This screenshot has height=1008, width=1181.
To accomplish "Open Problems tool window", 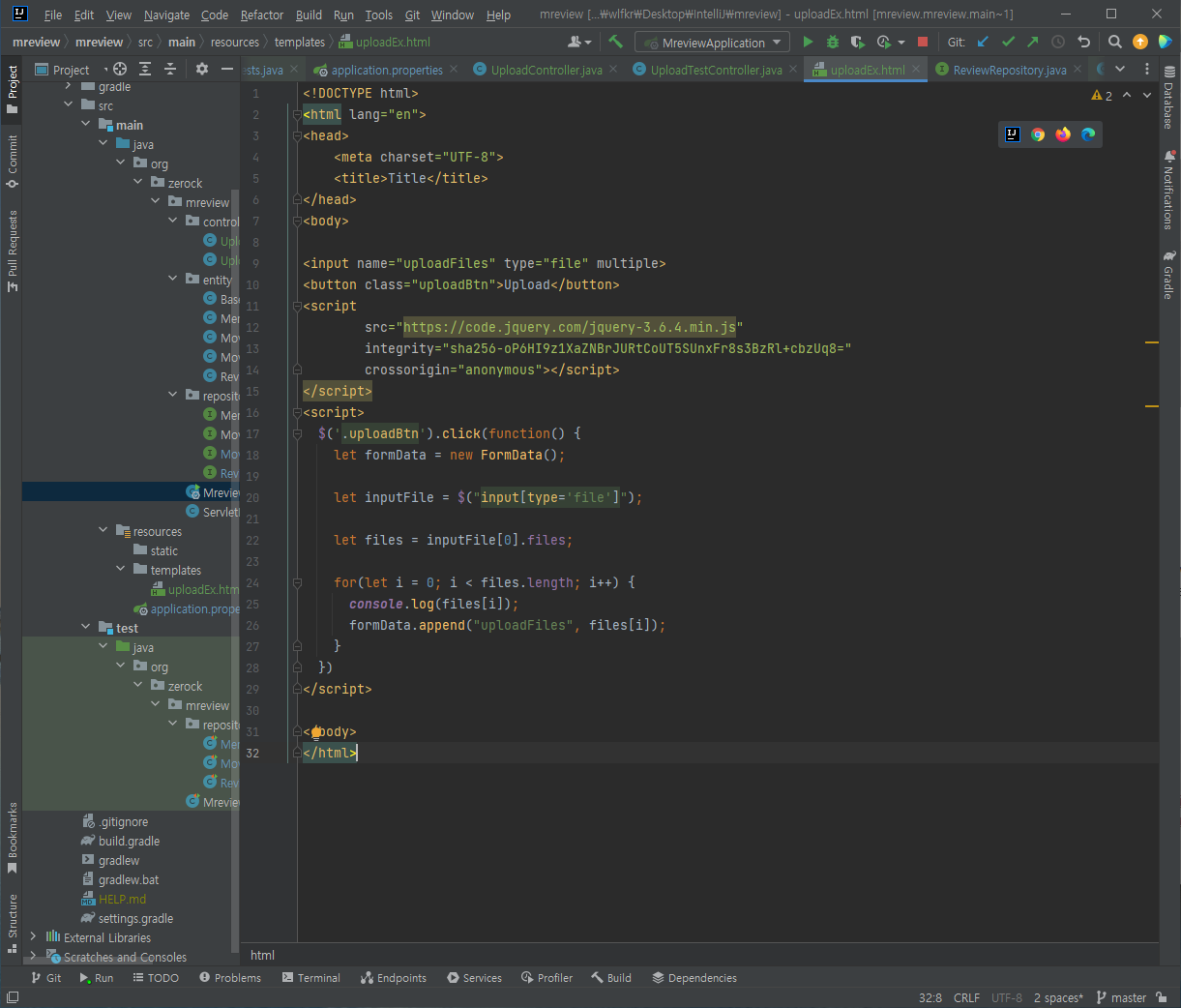I will pos(230,978).
